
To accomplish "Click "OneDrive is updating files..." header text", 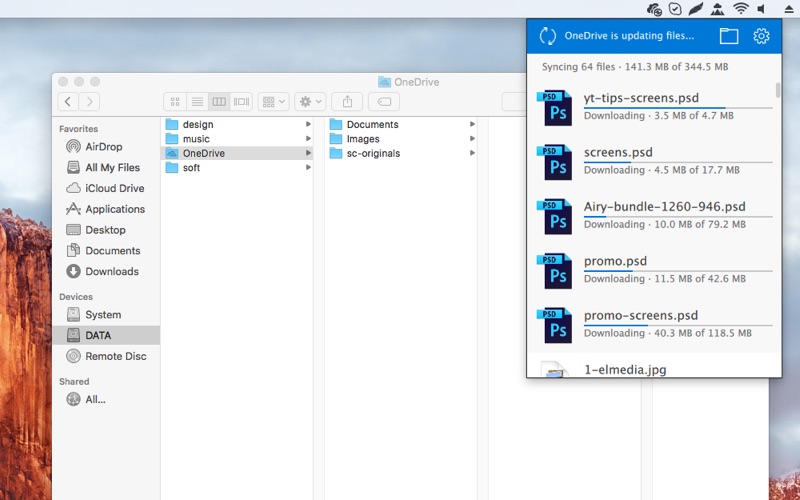I will click(x=629, y=36).
